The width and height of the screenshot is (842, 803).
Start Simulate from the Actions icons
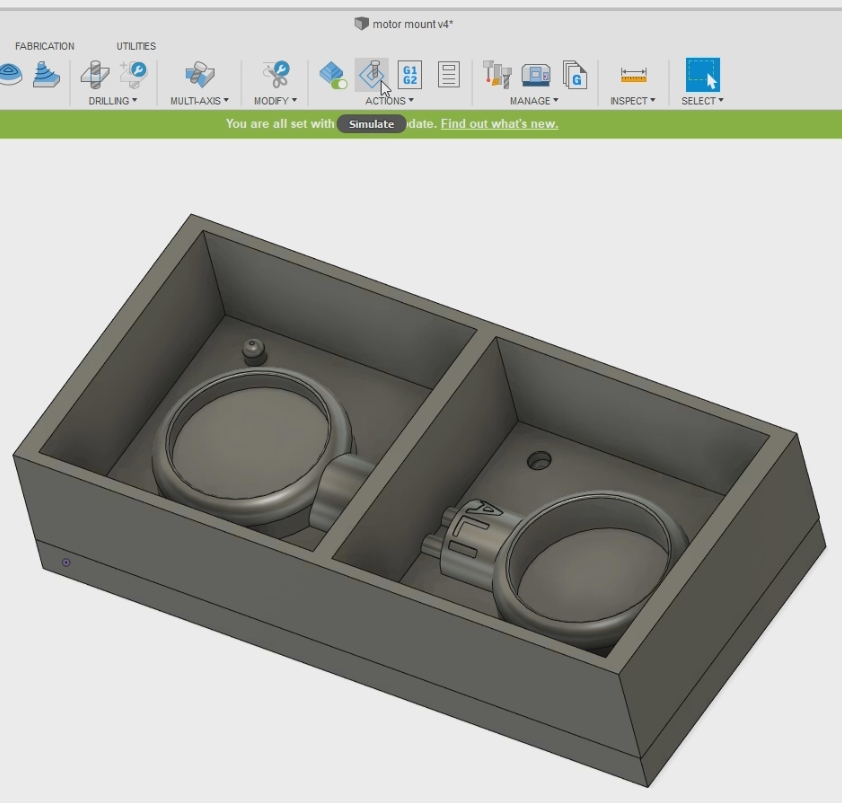(x=372, y=75)
